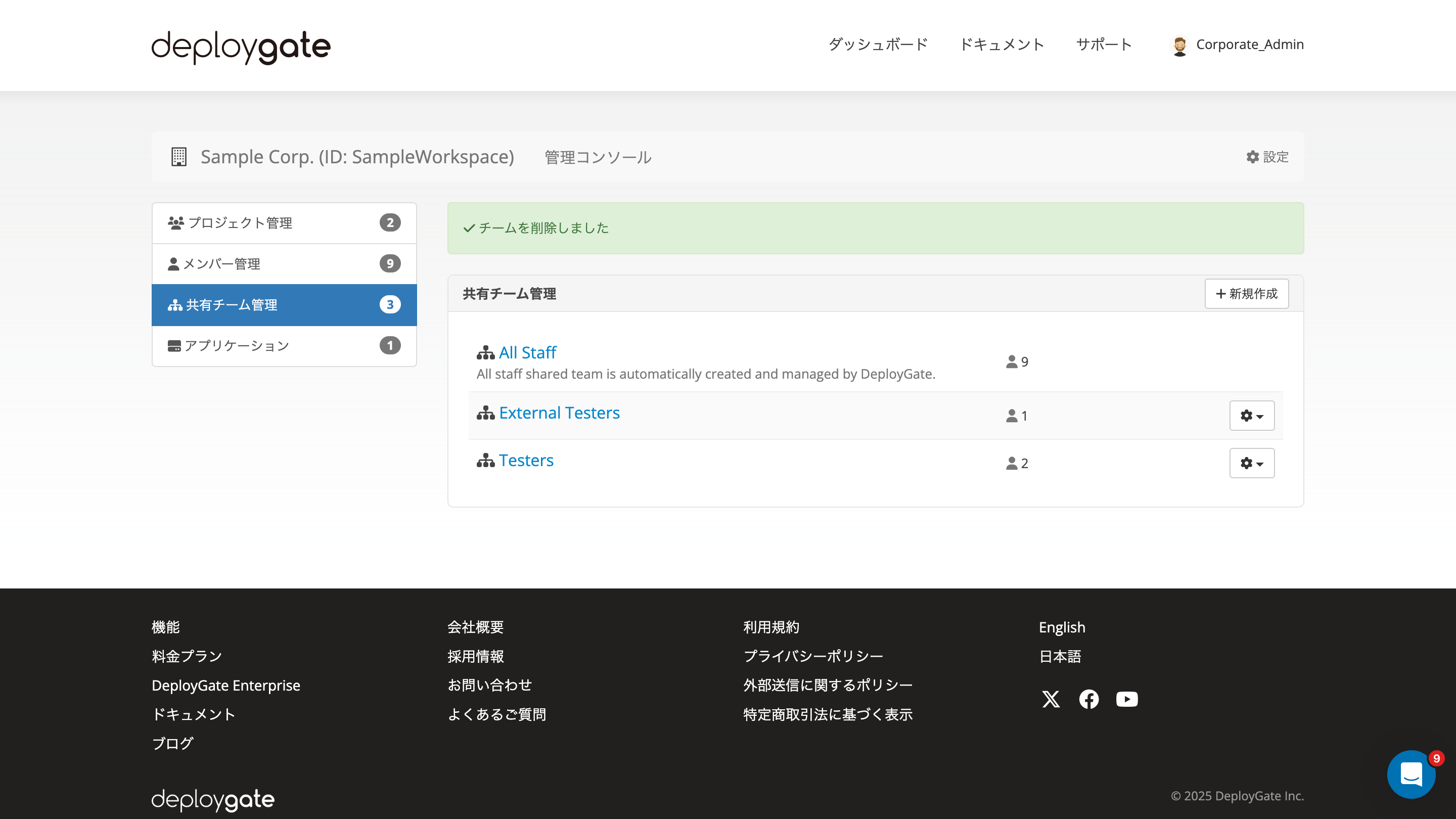The width and height of the screenshot is (1456, 819).
Task: Select メンバー管理 in the sidebar
Action: click(284, 264)
